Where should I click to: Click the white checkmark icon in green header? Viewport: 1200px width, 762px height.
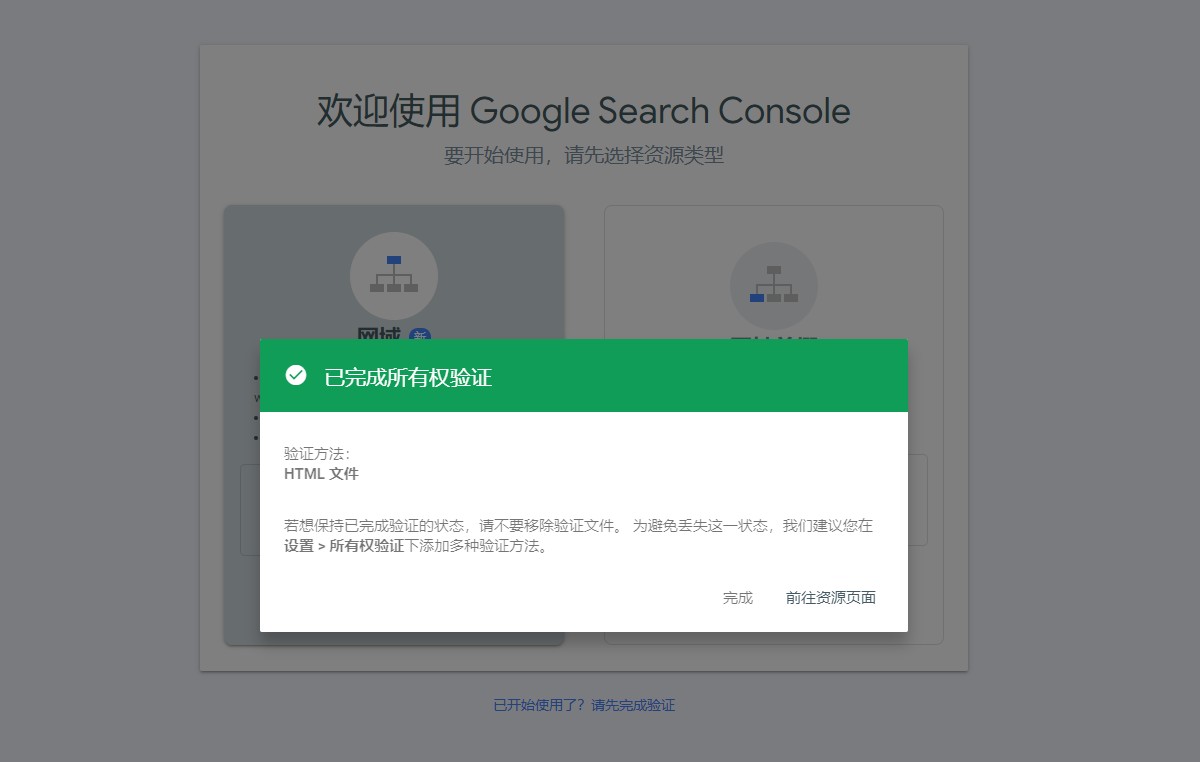click(x=296, y=376)
